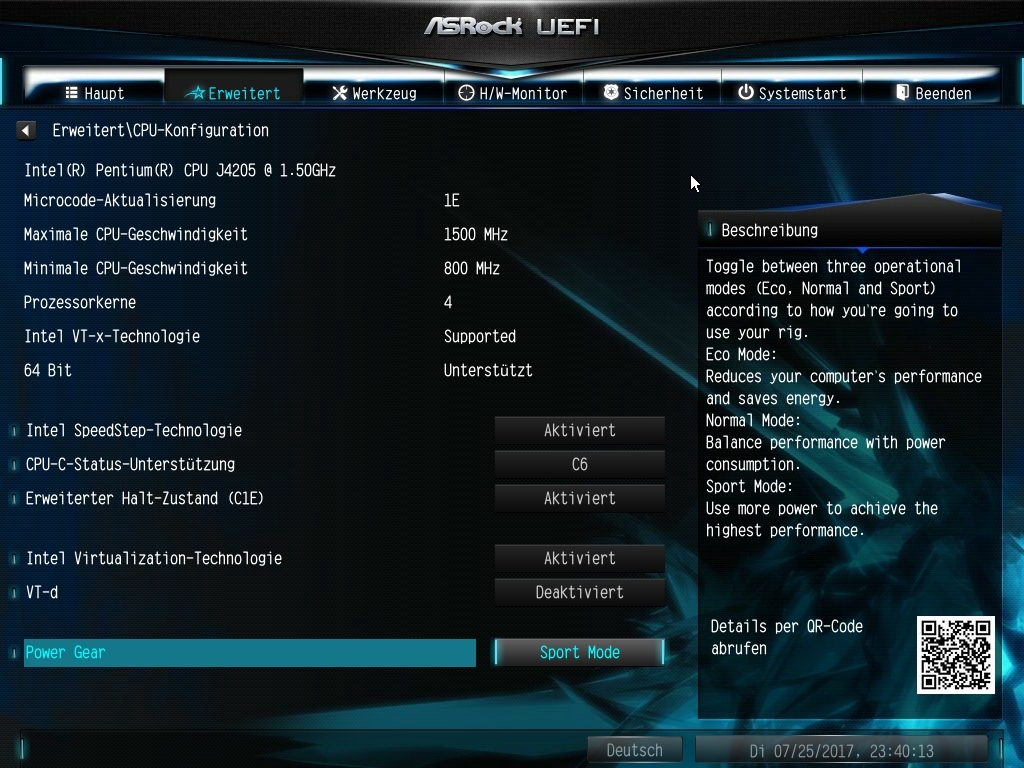The width and height of the screenshot is (1024, 768).
Task: Click the Erweitert\CPU-Konfiguration breadcrumb text
Action: pyautogui.click(x=161, y=131)
